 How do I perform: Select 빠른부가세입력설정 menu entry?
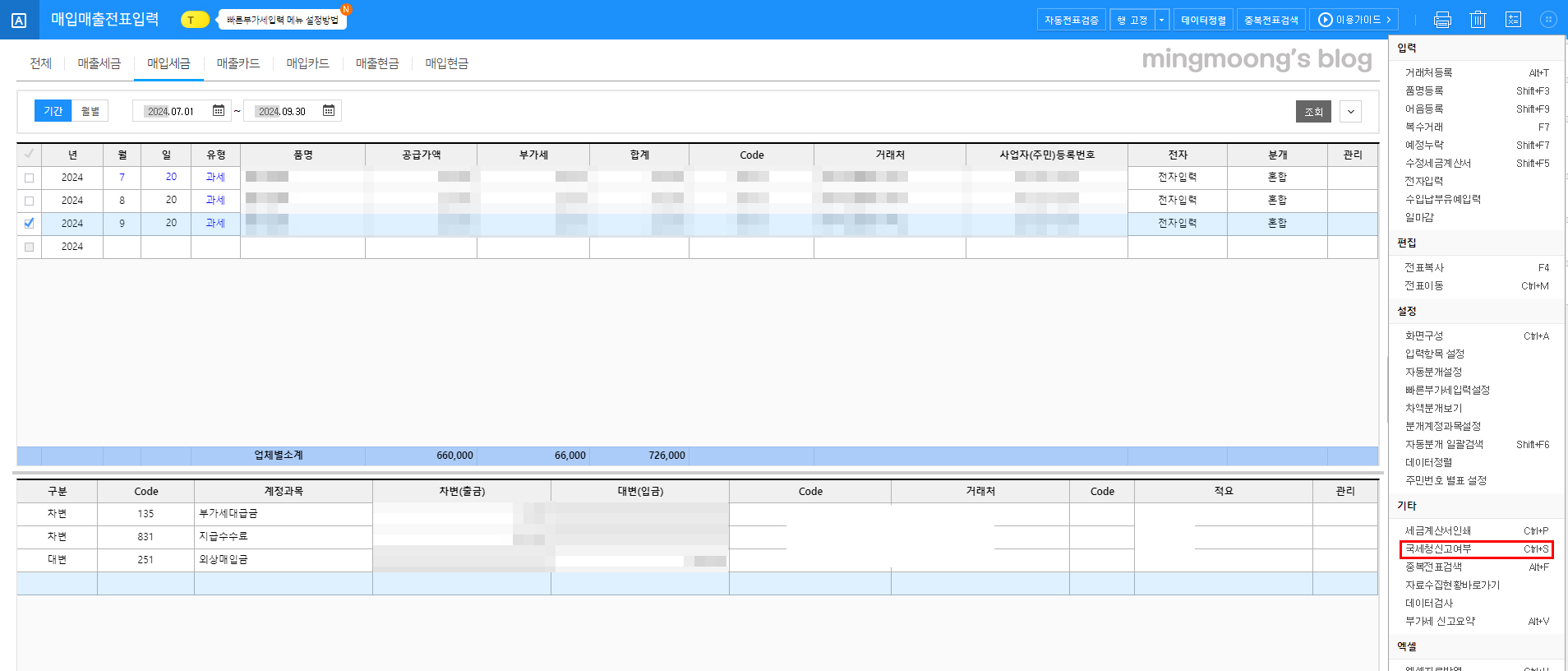coord(1447,391)
